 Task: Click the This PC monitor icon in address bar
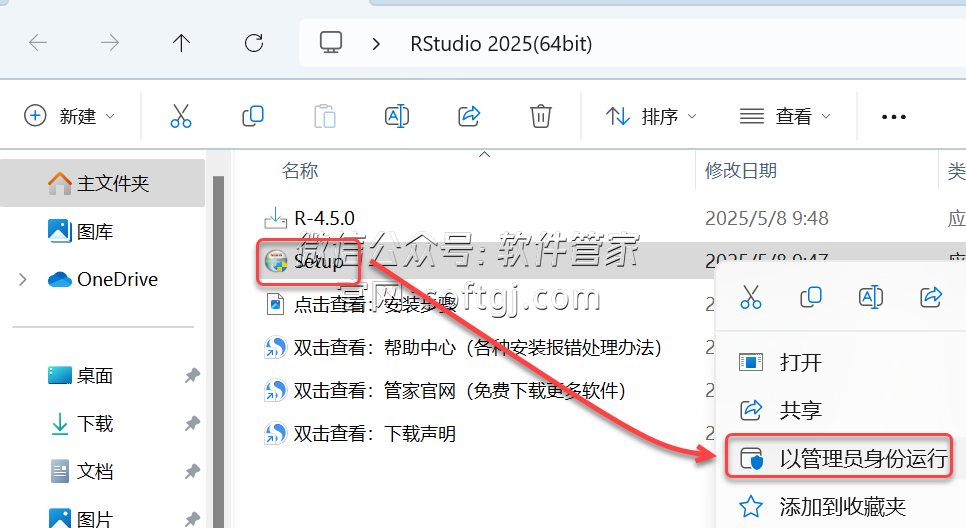point(331,43)
